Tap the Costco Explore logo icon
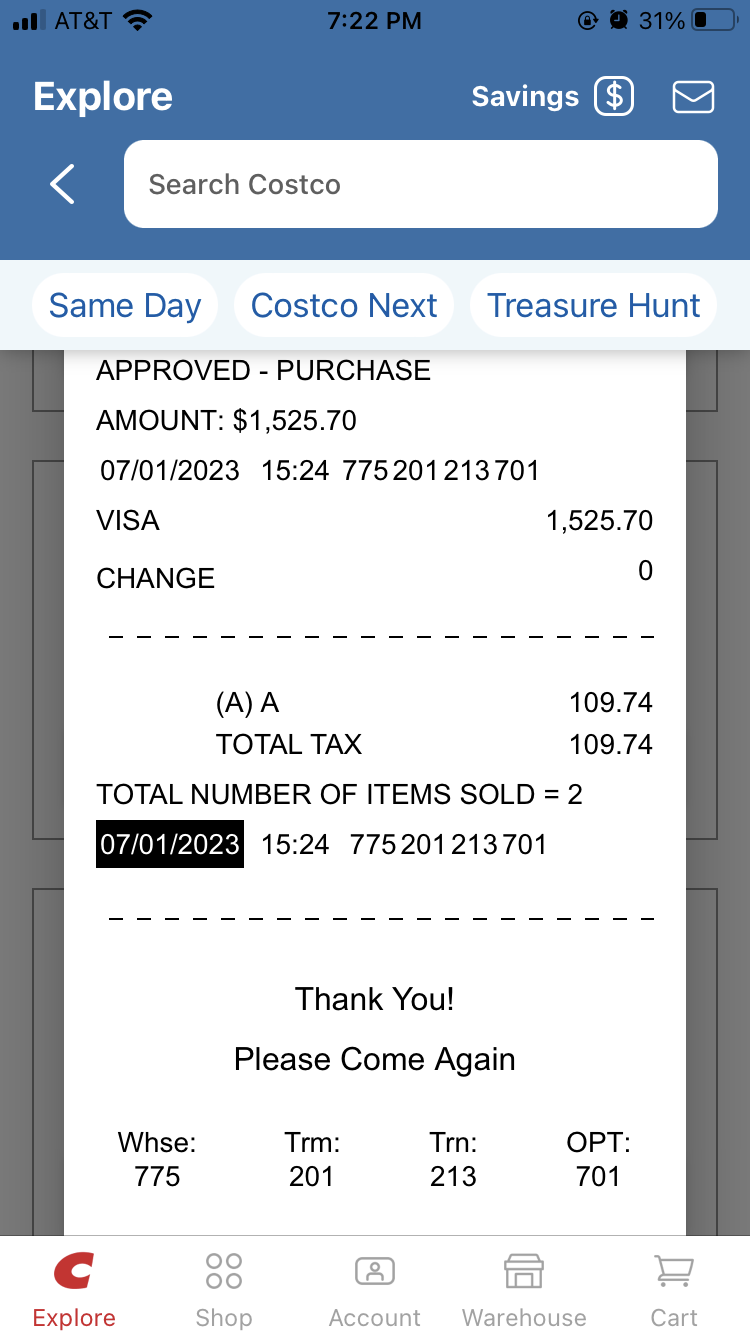This screenshot has width=750, height=1334. coord(74,1272)
